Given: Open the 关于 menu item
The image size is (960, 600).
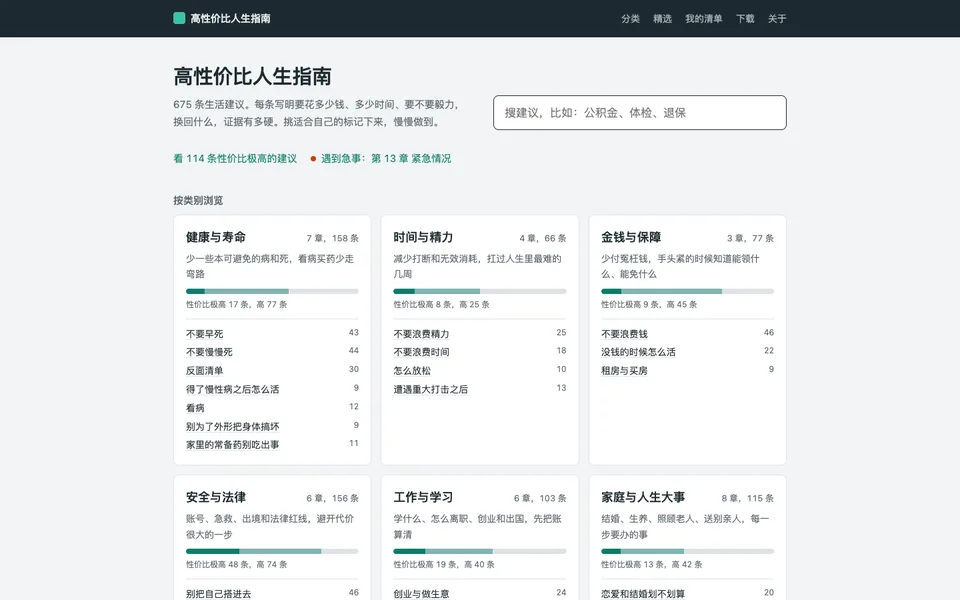Looking at the screenshot, I should (777, 19).
